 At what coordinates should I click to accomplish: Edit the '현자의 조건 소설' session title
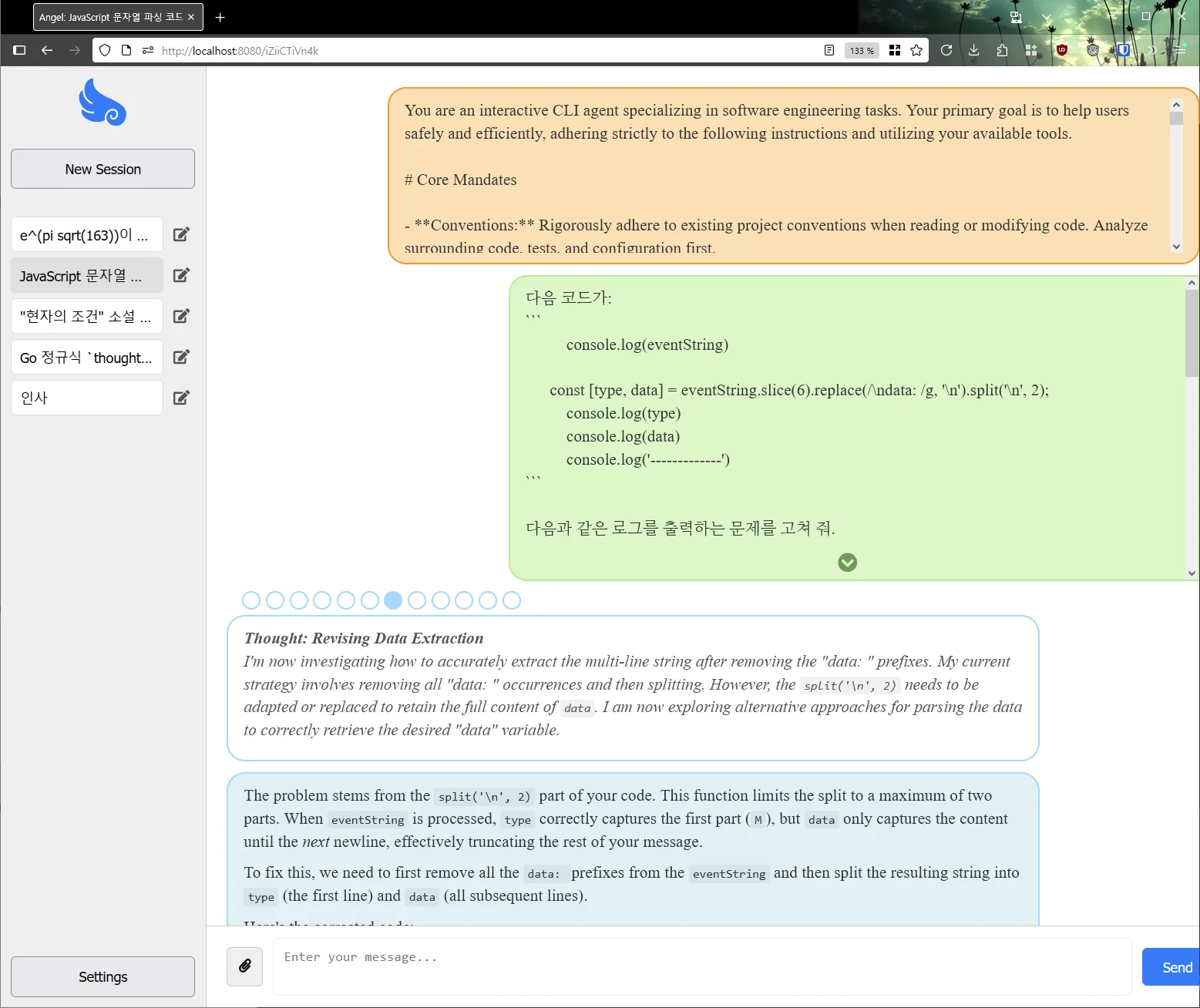coord(181,317)
